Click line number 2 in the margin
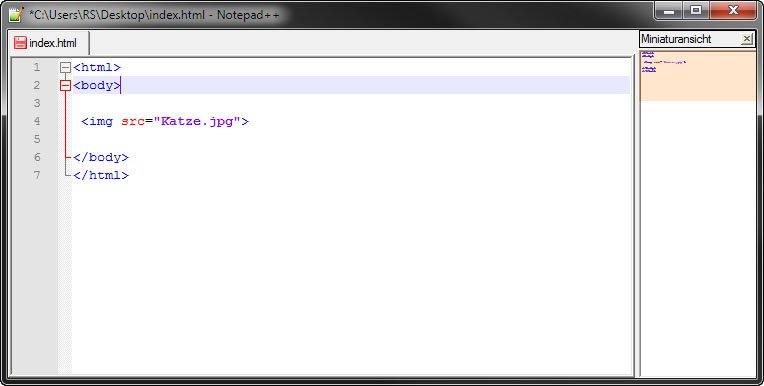The height and width of the screenshot is (386, 764). click(37, 85)
